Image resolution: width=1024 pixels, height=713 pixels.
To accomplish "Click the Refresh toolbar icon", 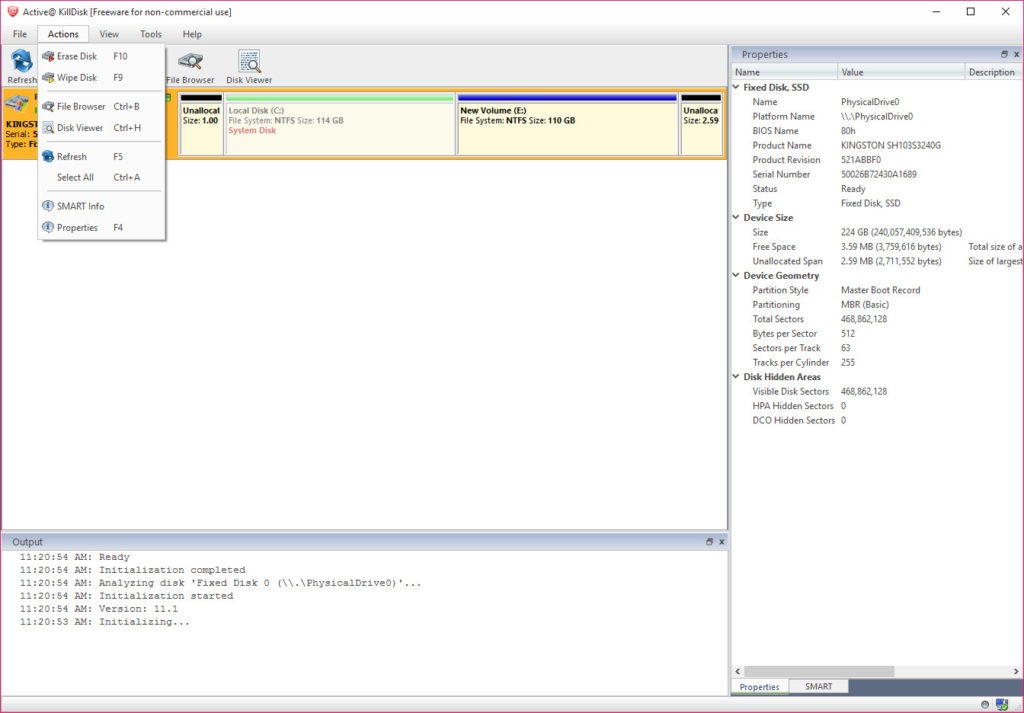I will click(x=21, y=66).
